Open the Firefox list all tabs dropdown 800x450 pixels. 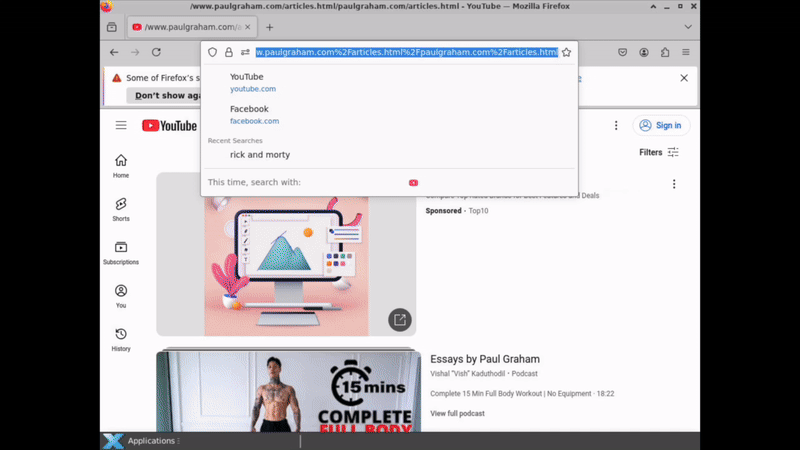[x=688, y=27]
